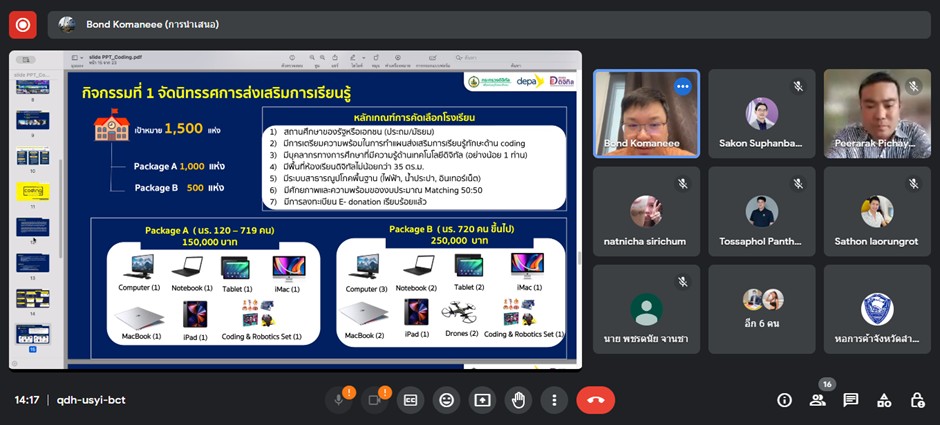Click the tile showing 6 more participants
This screenshot has width=940, height=425.
pos(762,310)
